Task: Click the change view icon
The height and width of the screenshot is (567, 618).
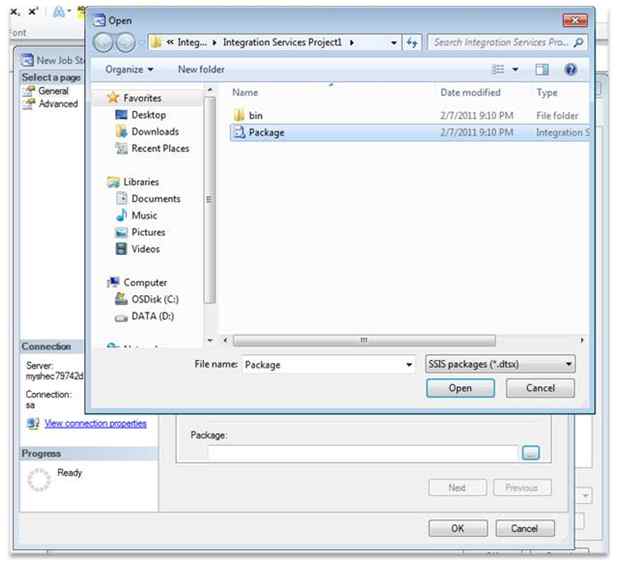Action: tap(498, 69)
